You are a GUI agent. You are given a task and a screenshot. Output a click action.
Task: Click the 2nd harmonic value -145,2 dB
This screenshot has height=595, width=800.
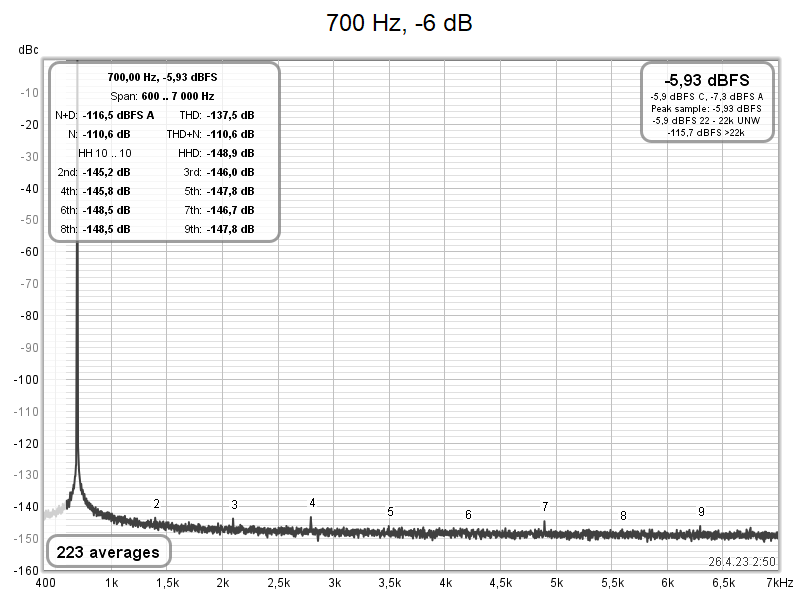(107, 172)
